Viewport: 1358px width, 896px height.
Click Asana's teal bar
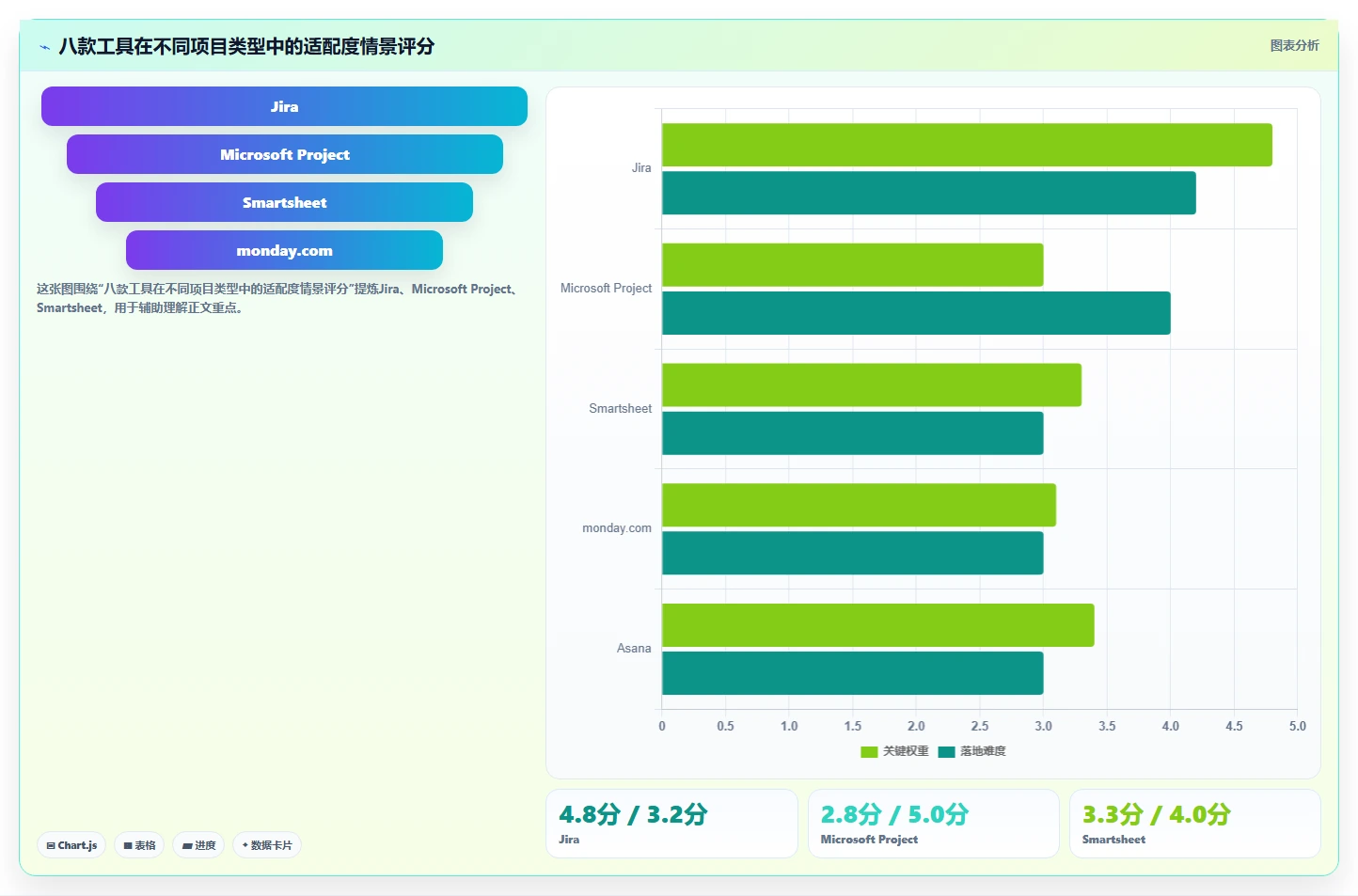tap(853, 673)
